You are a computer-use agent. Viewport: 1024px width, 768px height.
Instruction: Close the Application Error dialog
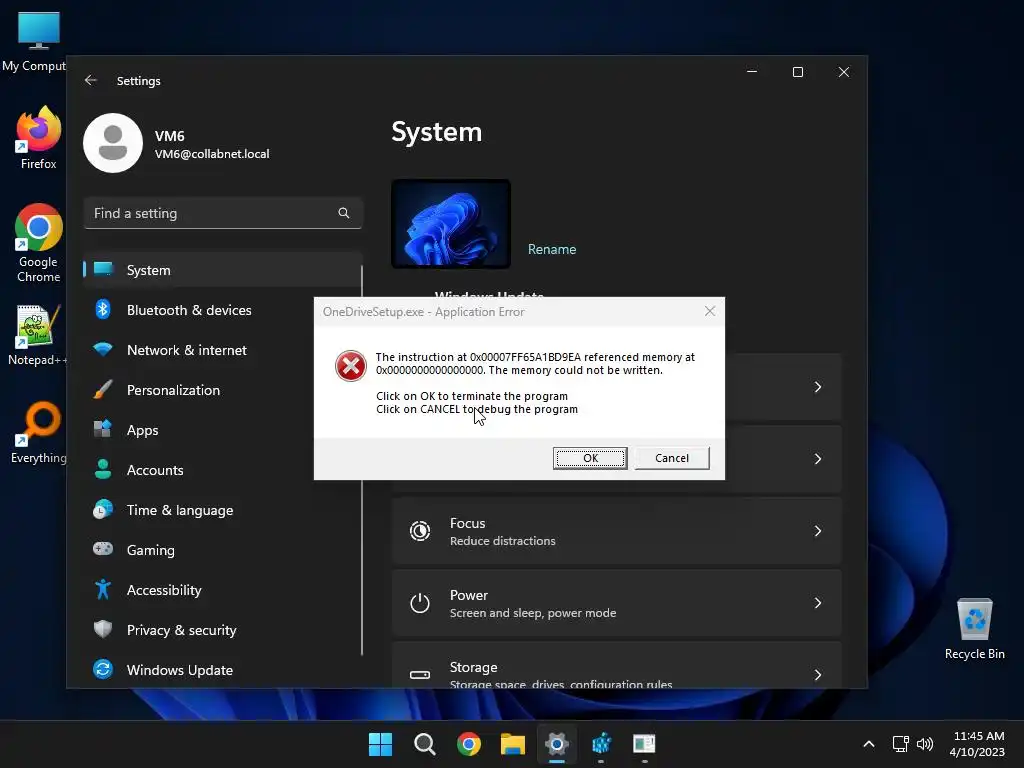(x=710, y=312)
